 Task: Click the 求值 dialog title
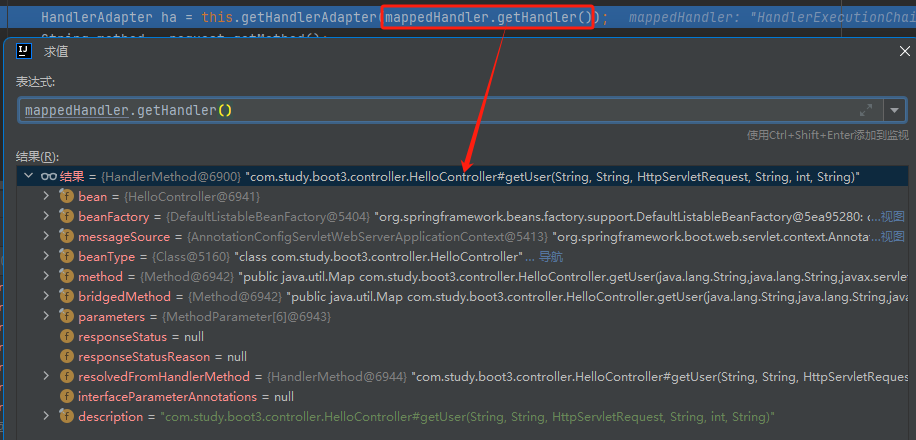tap(56, 51)
